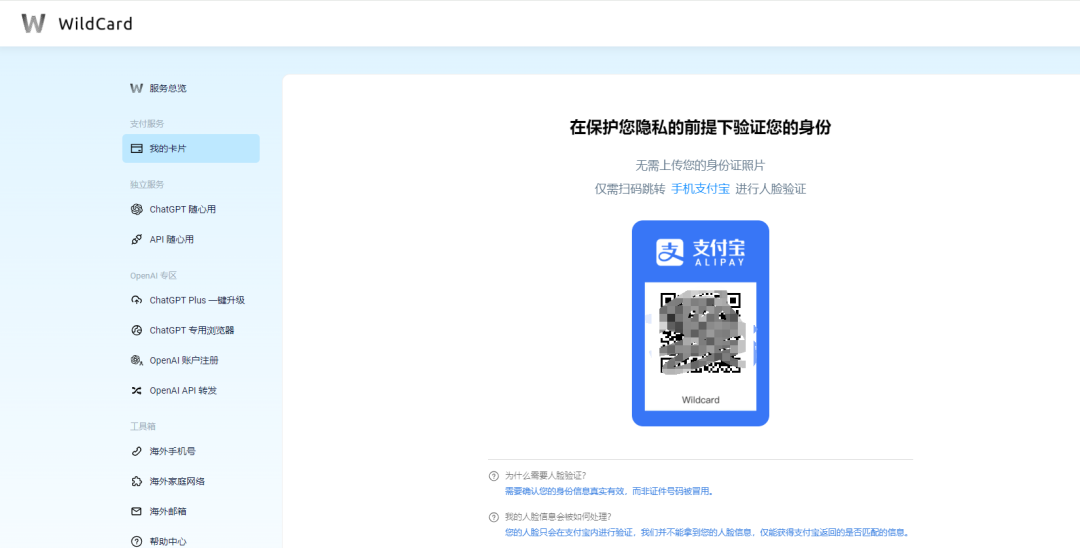Image resolution: width=1080 pixels, height=548 pixels.
Task: Click the question icon for 帮助中心
Action: [x=136, y=542]
